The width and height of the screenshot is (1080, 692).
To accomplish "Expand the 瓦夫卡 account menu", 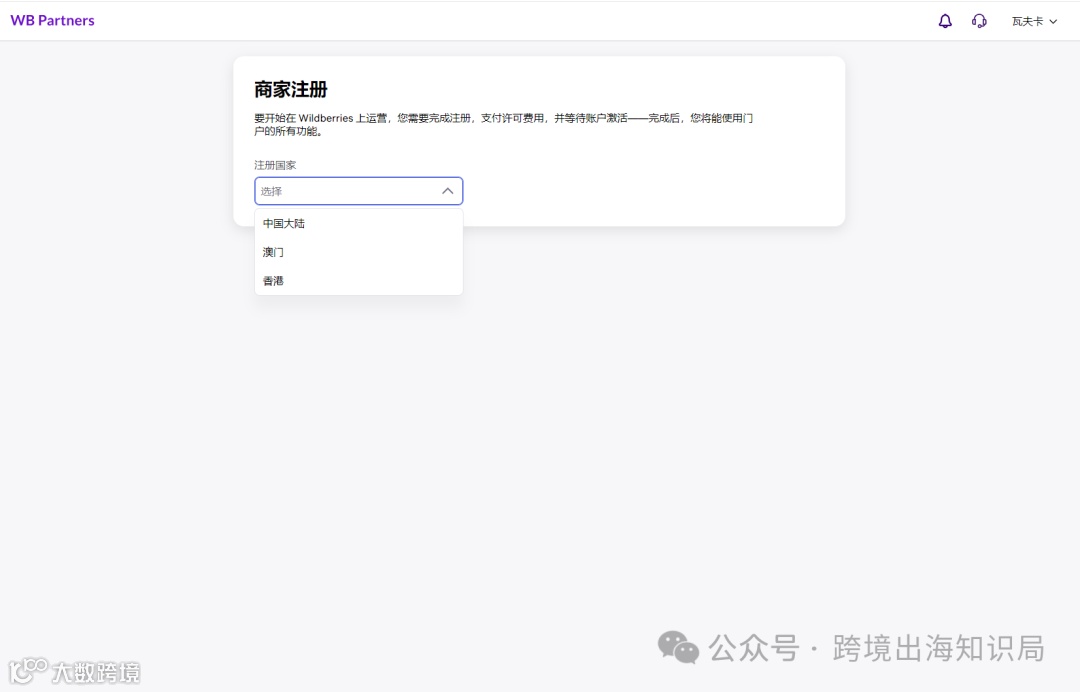I will pos(1034,21).
